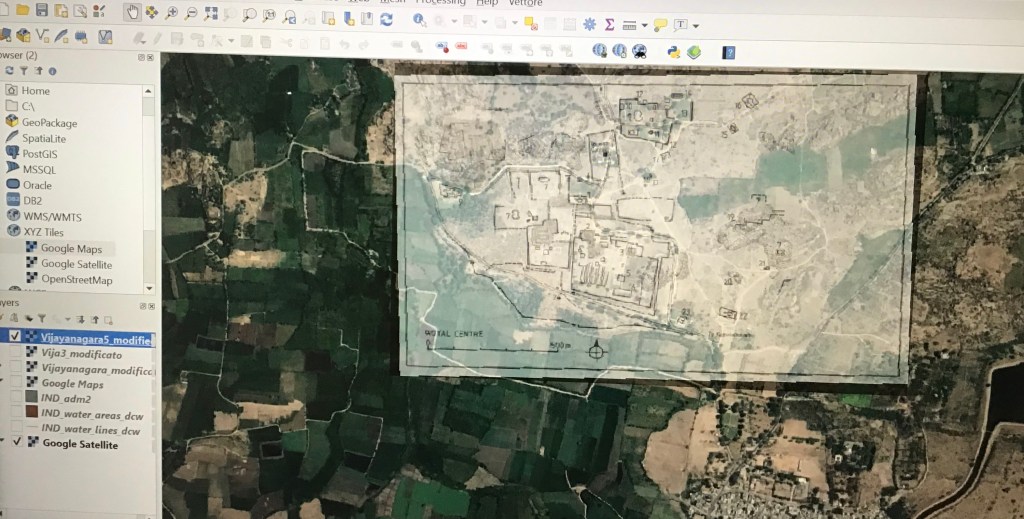Image resolution: width=1024 pixels, height=519 pixels.
Task: Click the Zoom Out magnifier tool
Action: pyautogui.click(x=191, y=14)
